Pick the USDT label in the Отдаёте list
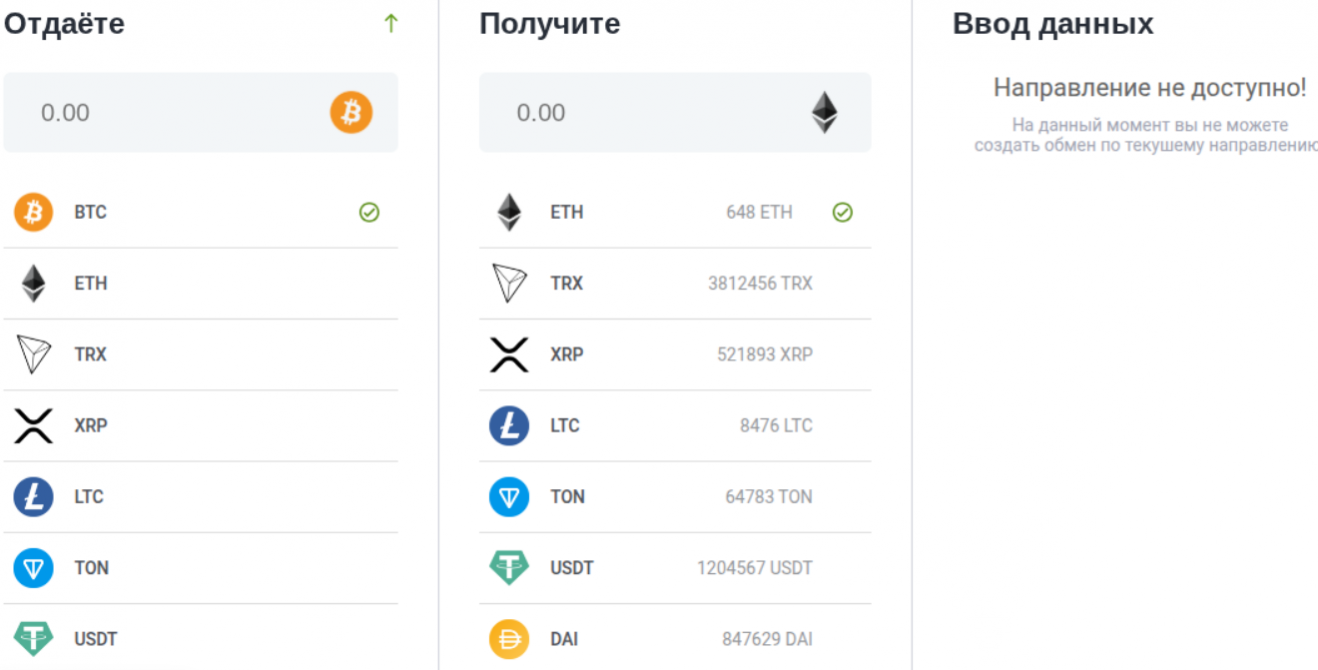This screenshot has width=1318, height=670. point(96,639)
